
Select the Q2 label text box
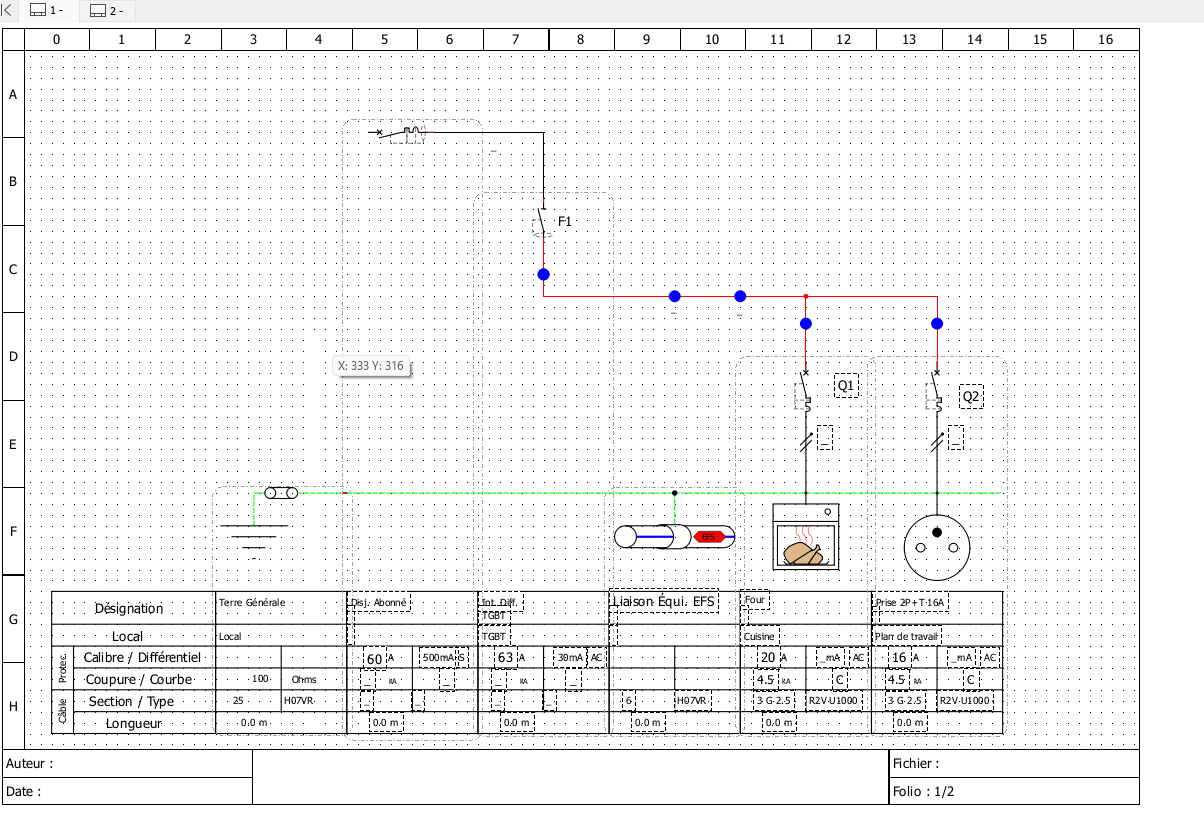point(972,397)
